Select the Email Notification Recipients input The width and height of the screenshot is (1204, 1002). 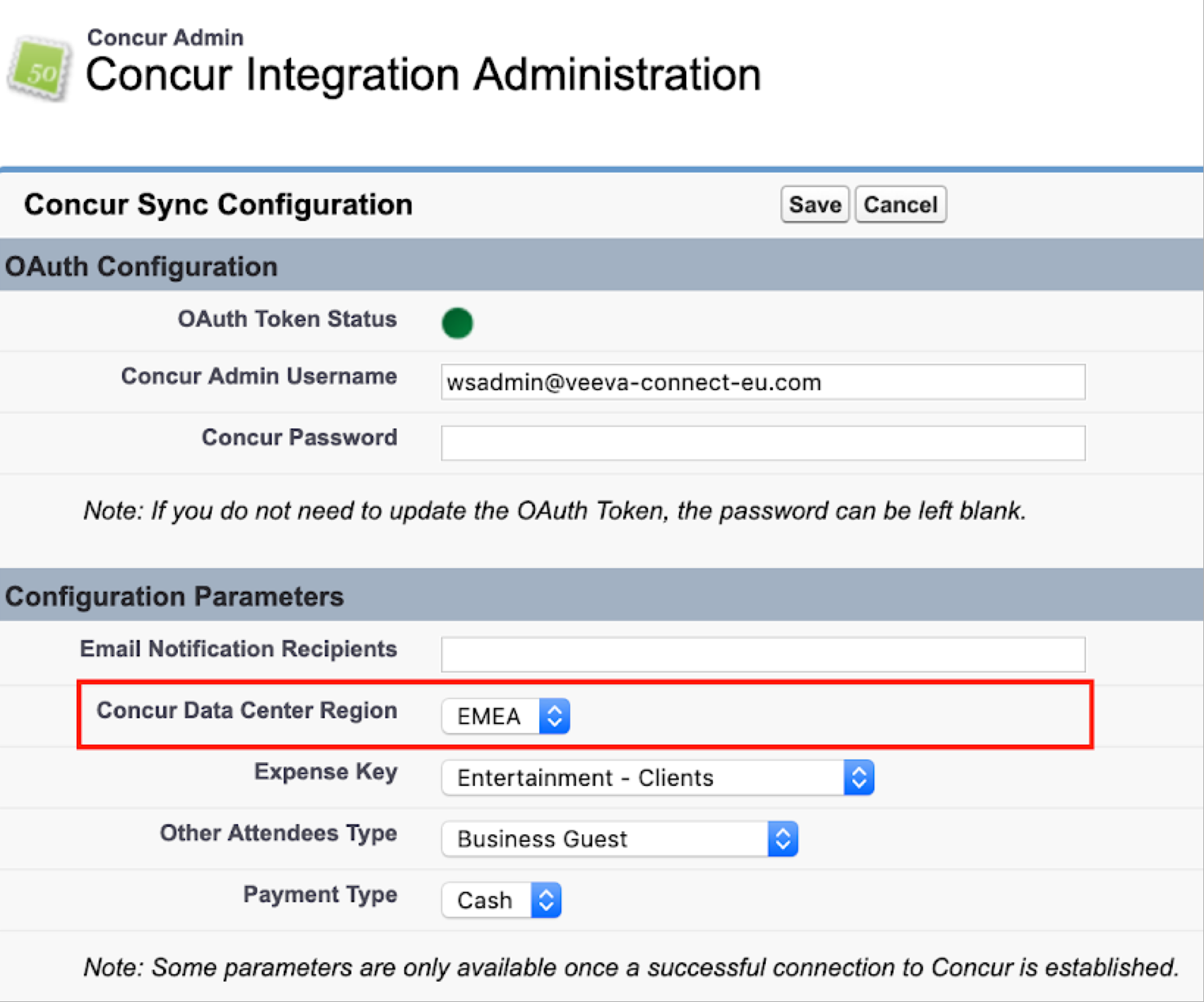(762, 655)
